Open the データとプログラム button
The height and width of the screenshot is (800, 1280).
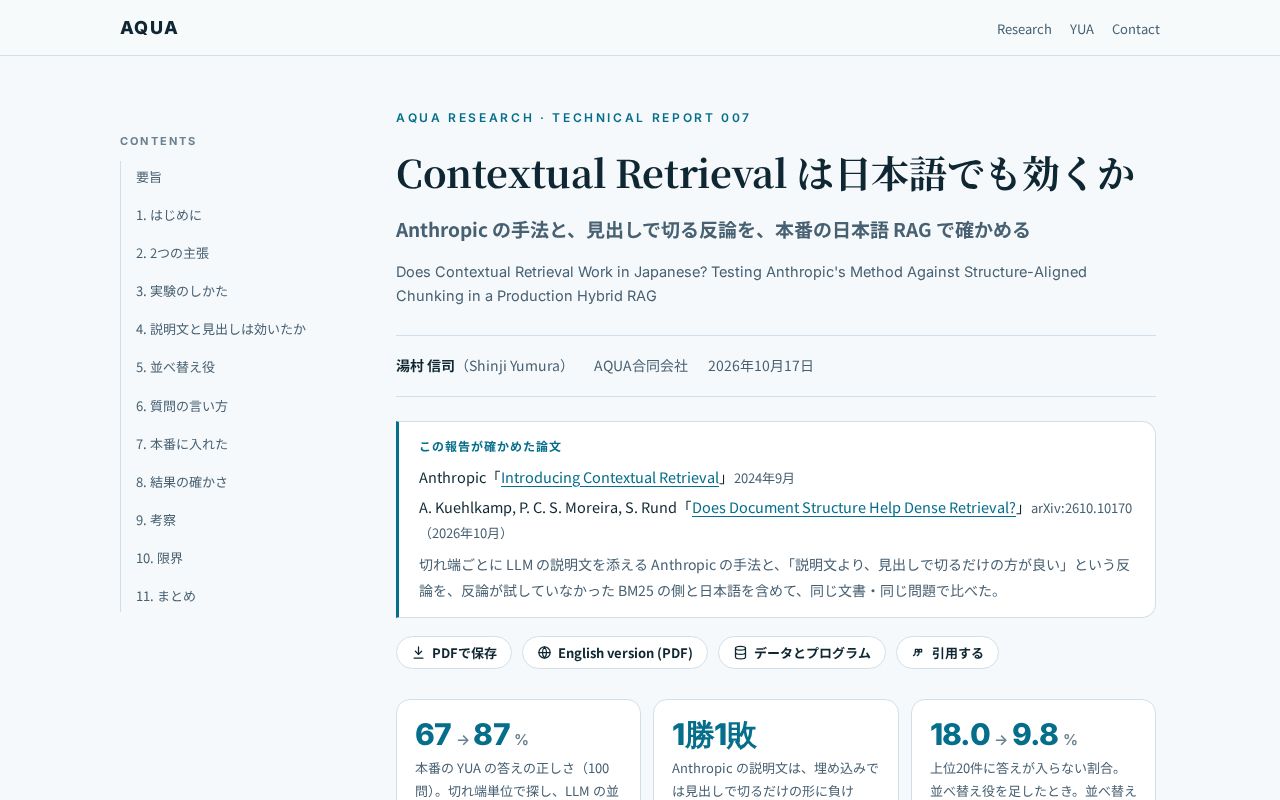(802, 653)
